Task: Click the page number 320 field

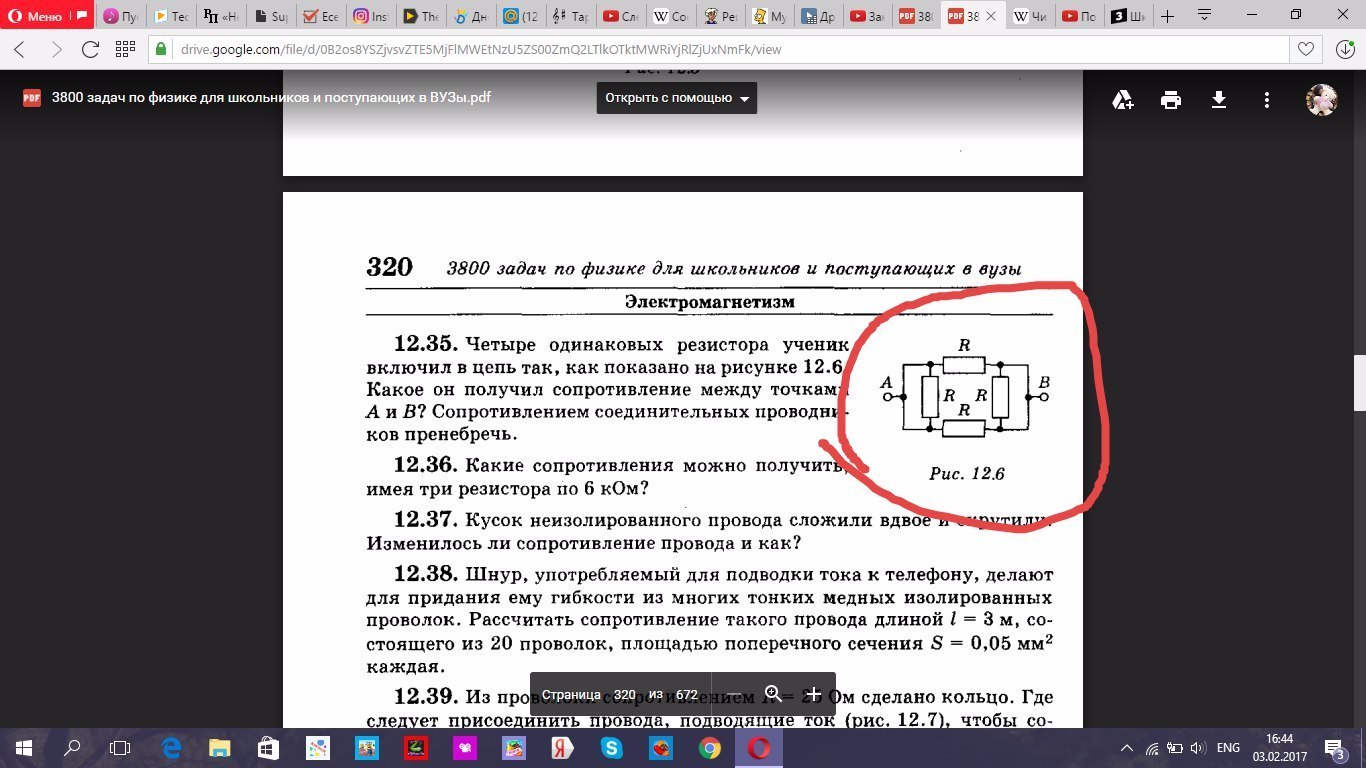Action: (624, 694)
